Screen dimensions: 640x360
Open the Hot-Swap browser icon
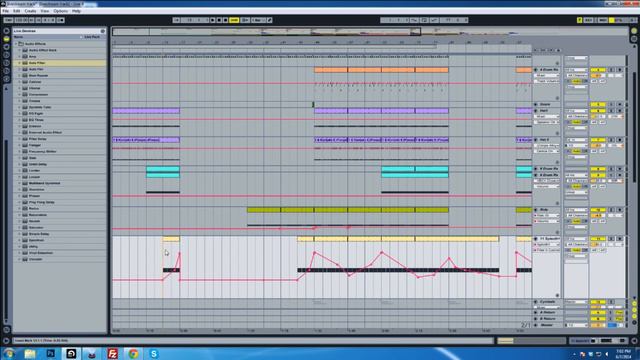(x=7, y=79)
